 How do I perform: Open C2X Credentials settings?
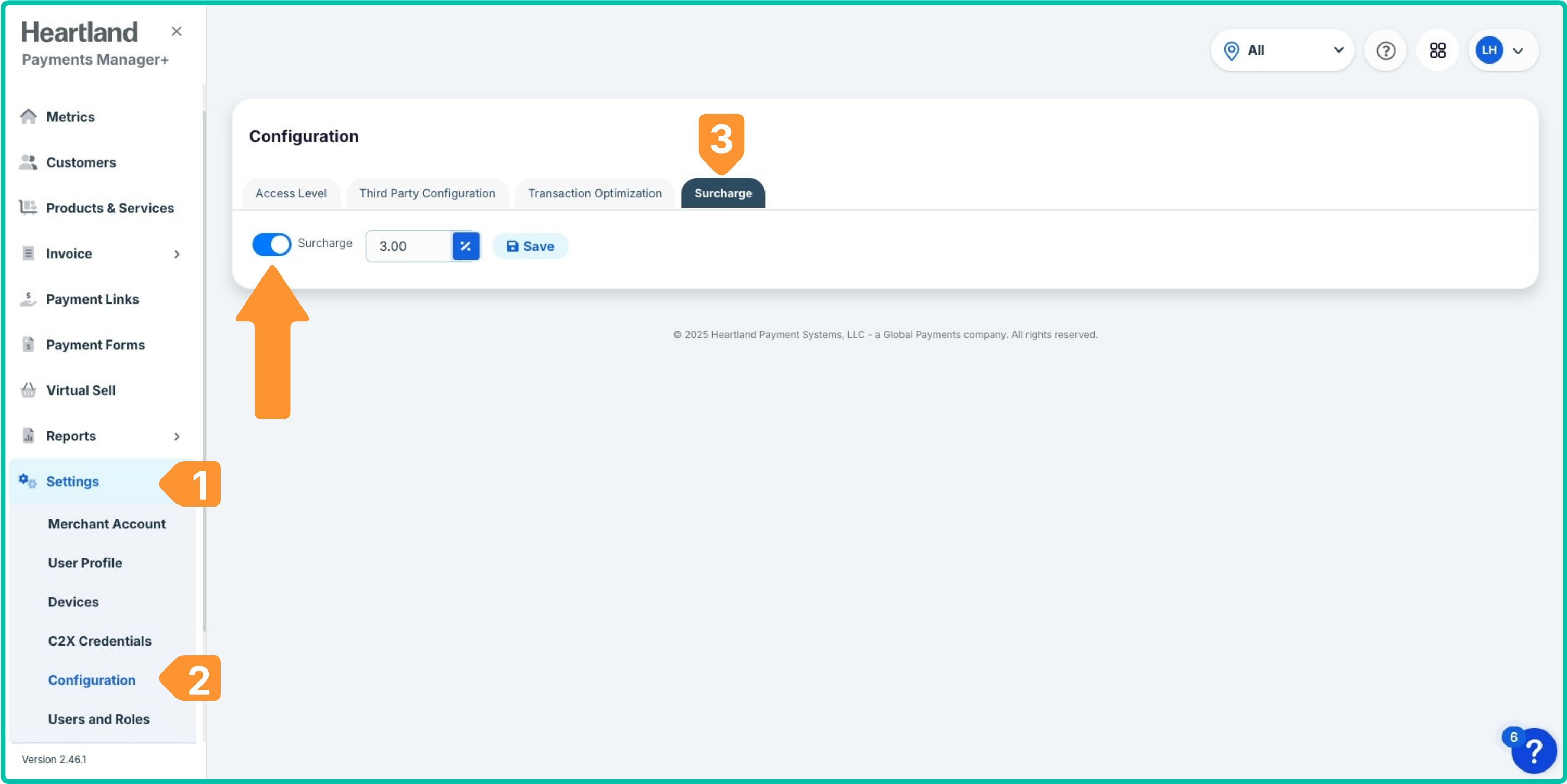coord(99,640)
